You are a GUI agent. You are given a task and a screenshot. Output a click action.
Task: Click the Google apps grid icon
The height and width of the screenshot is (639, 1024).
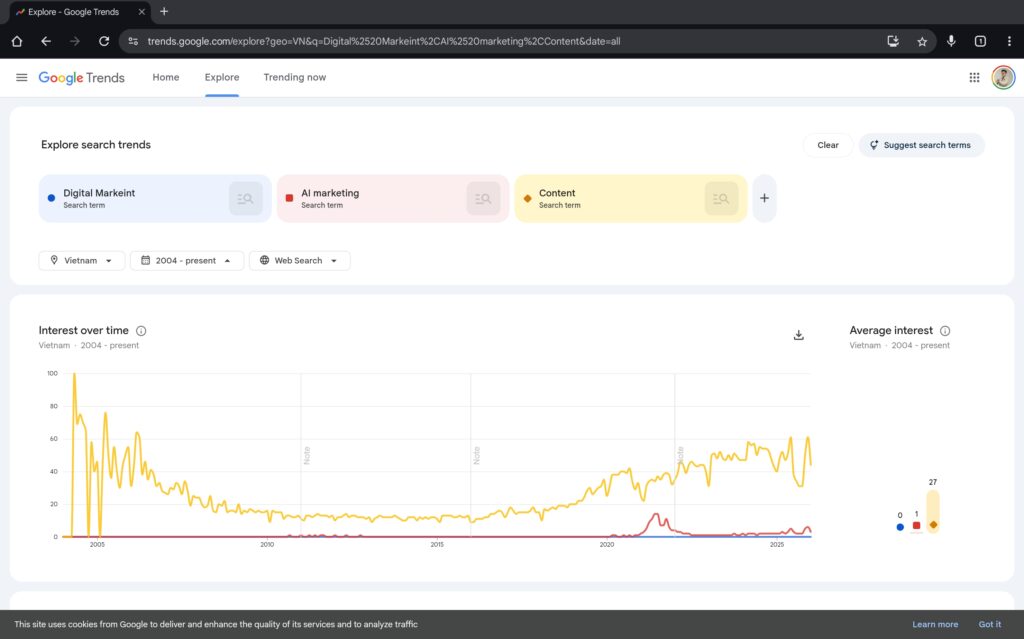[x=974, y=78]
